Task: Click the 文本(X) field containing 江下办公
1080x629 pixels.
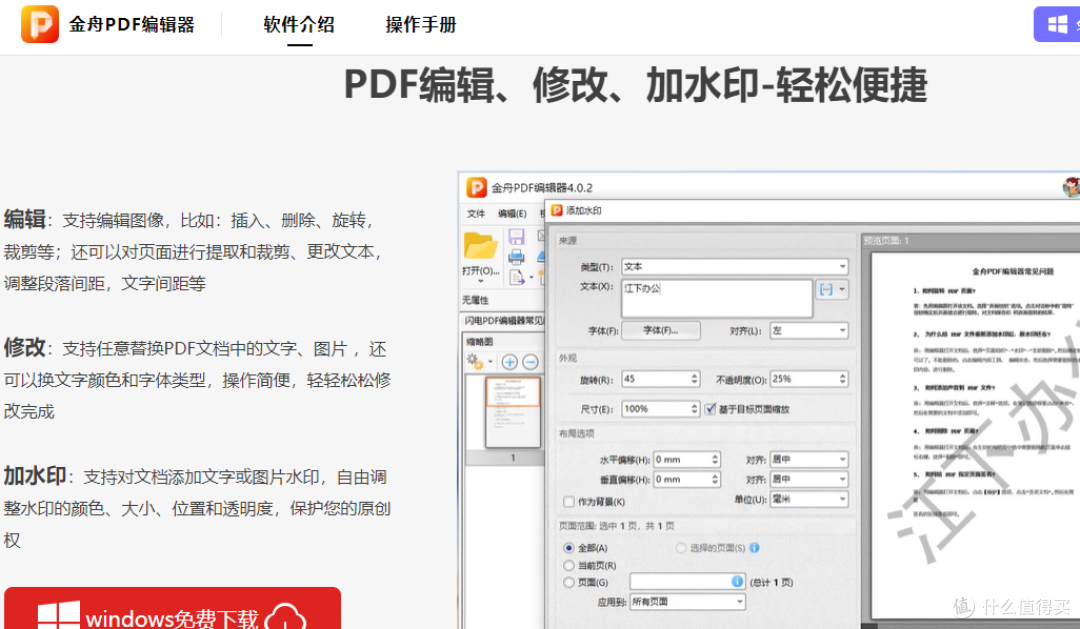Action: 717,298
